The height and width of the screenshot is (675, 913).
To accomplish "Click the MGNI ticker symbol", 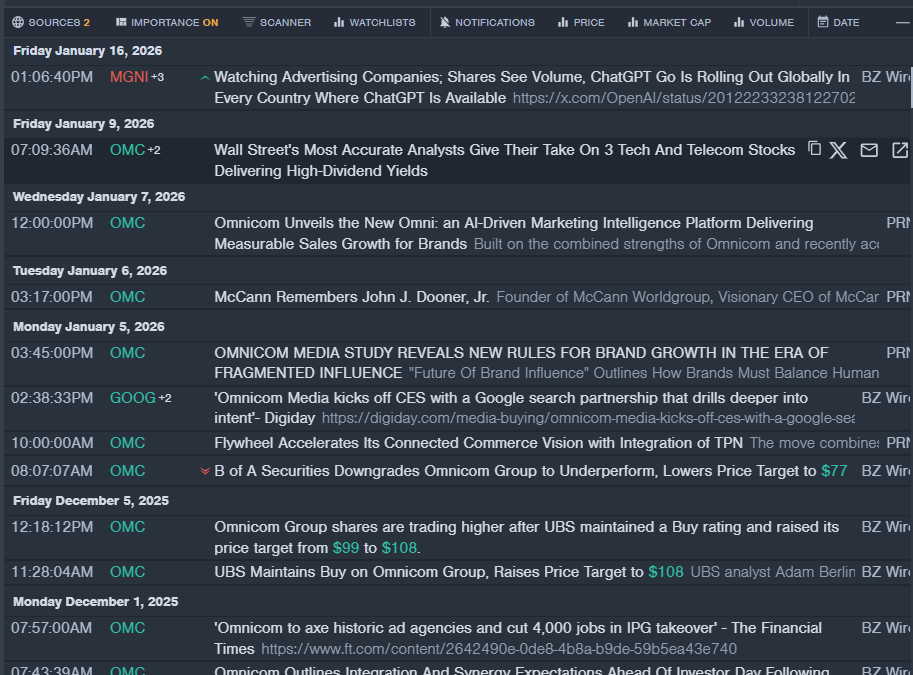I will point(128,77).
